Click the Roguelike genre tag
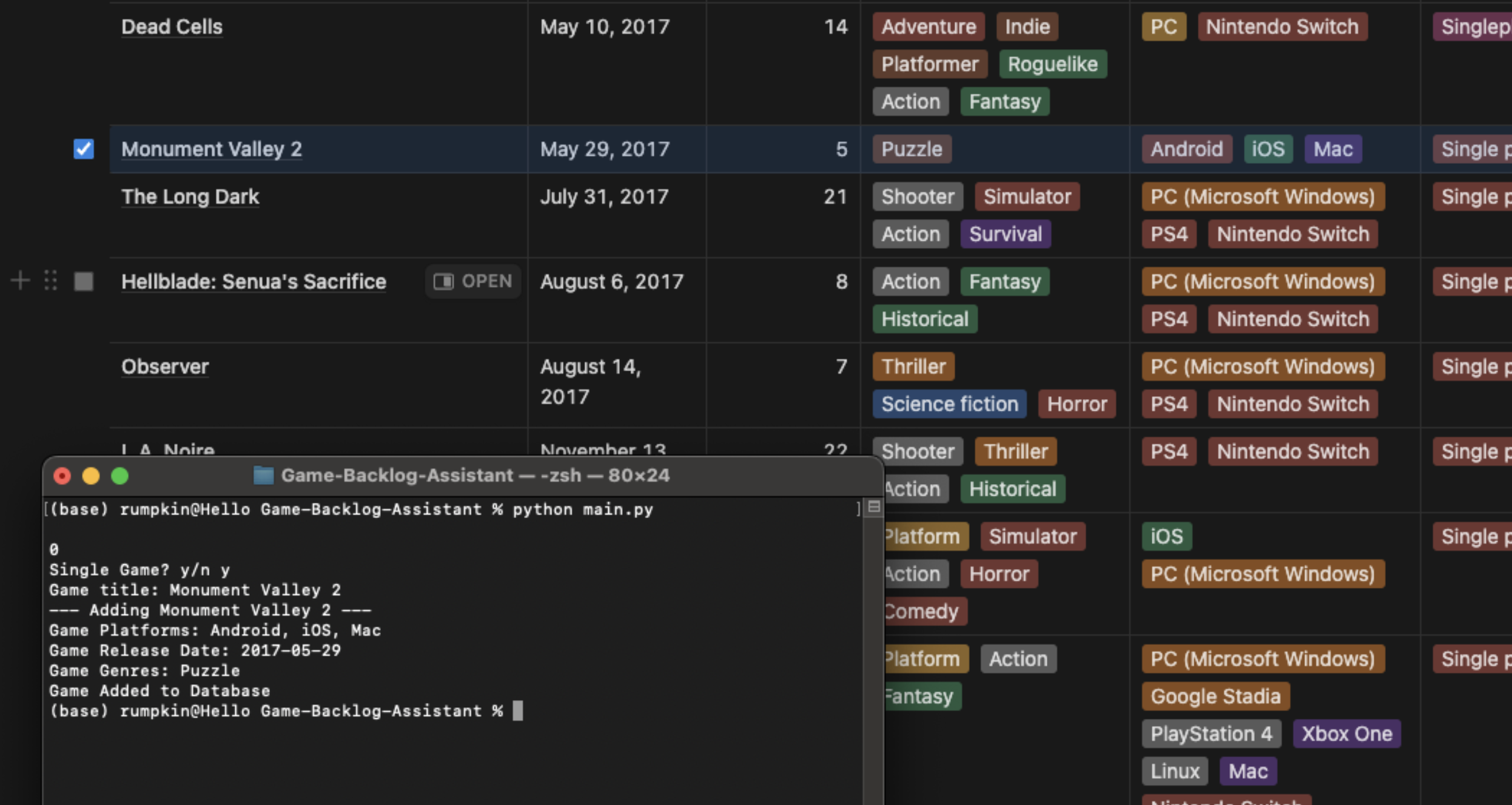The width and height of the screenshot is (1512, 805). click(x=1052, y=64)
